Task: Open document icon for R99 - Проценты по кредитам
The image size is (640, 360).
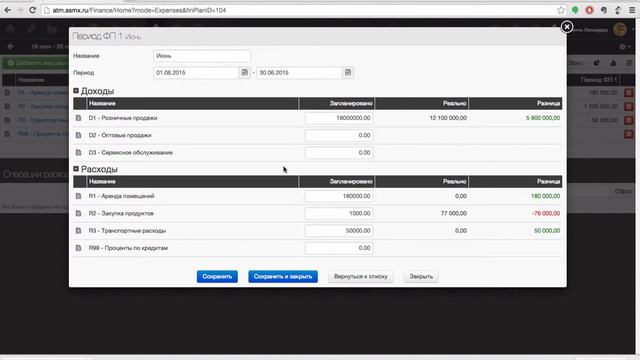Action: [x=78, y=248]
